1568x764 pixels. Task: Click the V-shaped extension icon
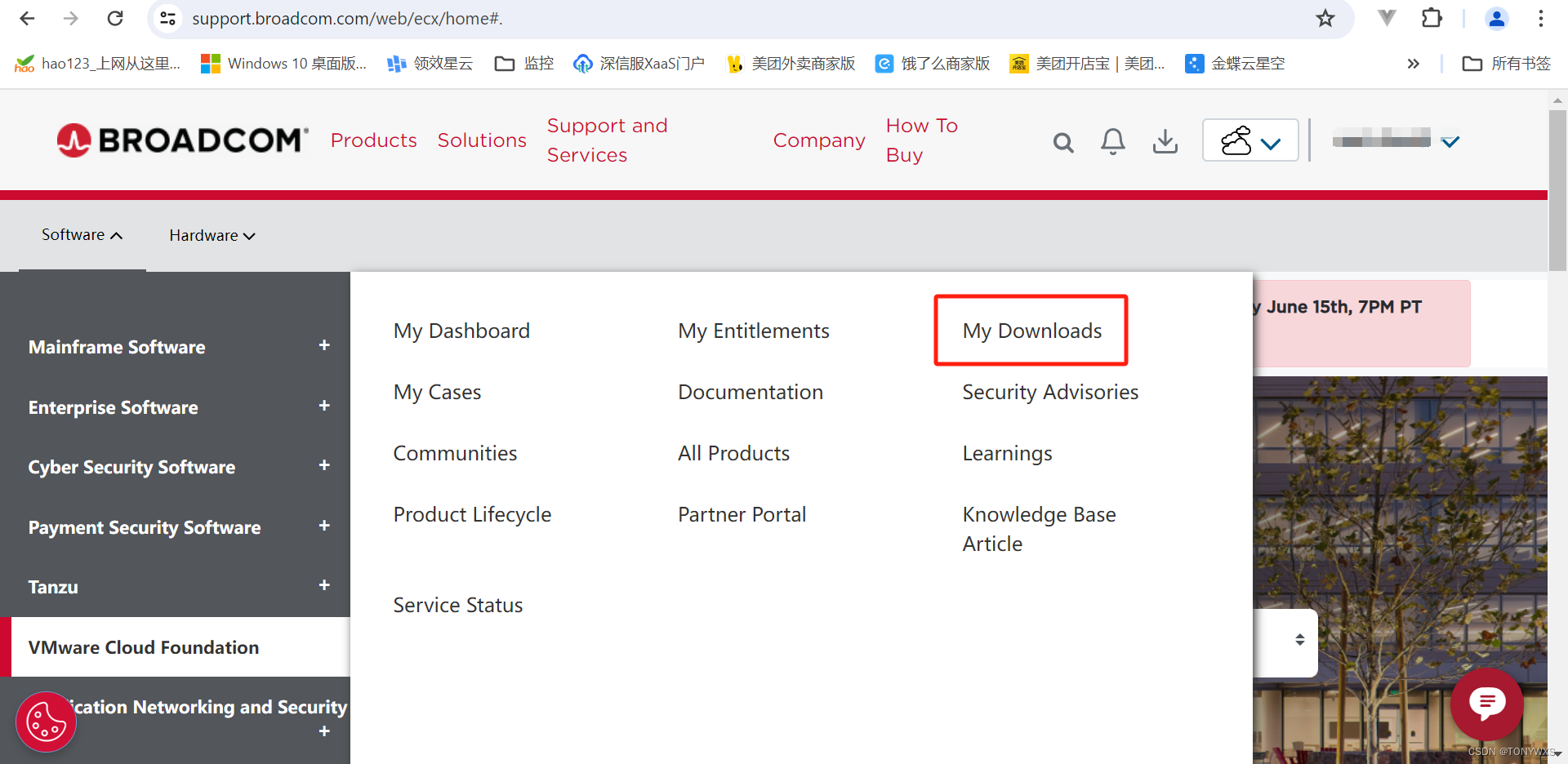point(1386,18)
